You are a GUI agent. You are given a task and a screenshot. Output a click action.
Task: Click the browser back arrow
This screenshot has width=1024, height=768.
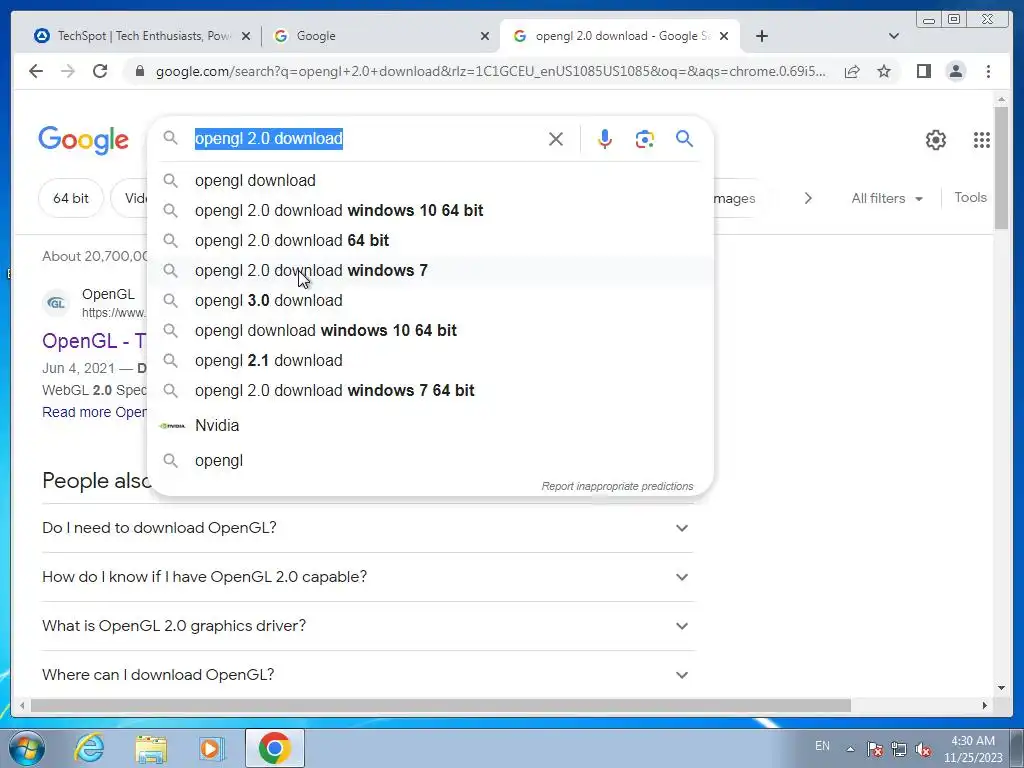(36, 71)
